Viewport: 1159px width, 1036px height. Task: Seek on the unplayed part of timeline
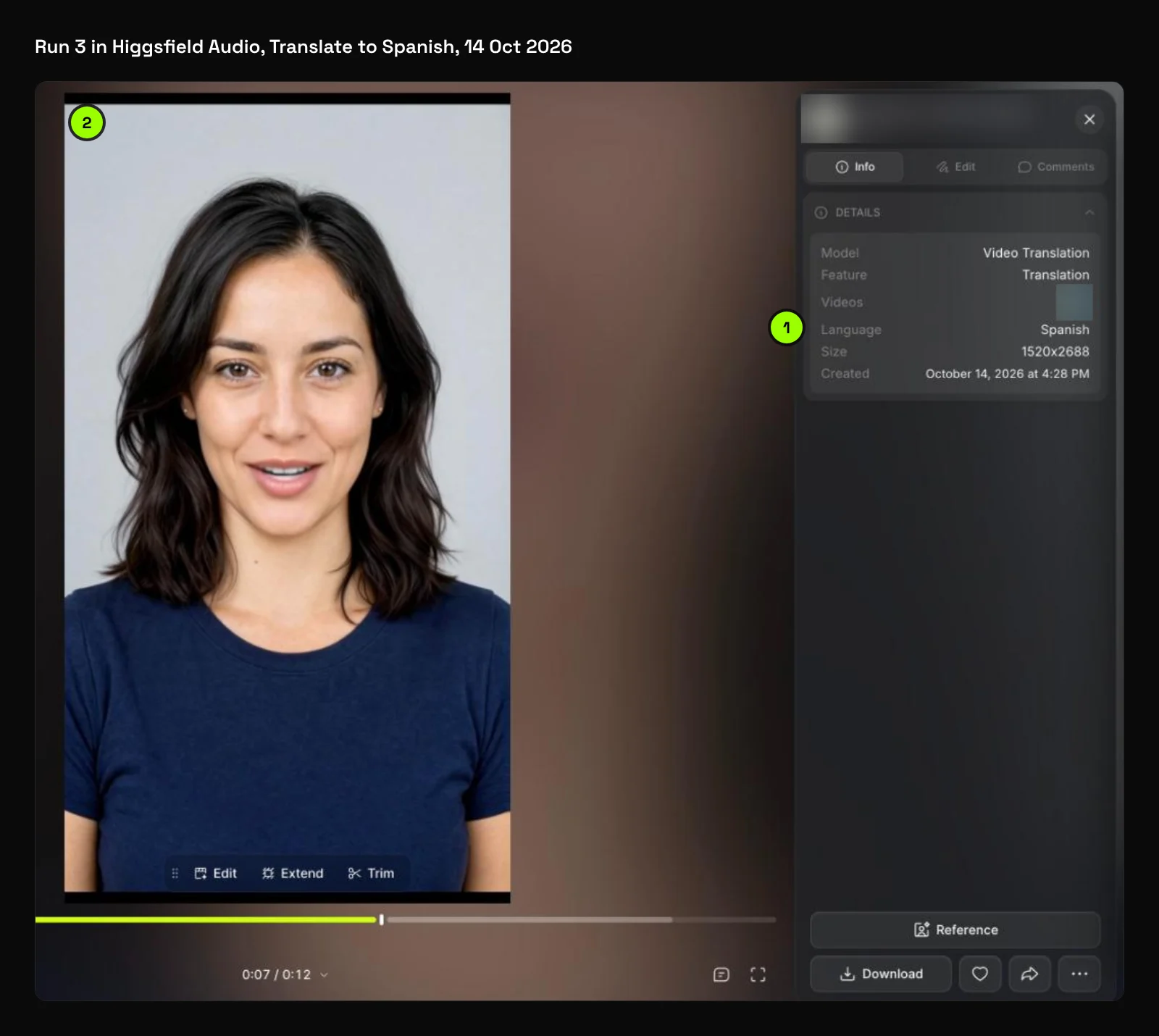point(581,919)
